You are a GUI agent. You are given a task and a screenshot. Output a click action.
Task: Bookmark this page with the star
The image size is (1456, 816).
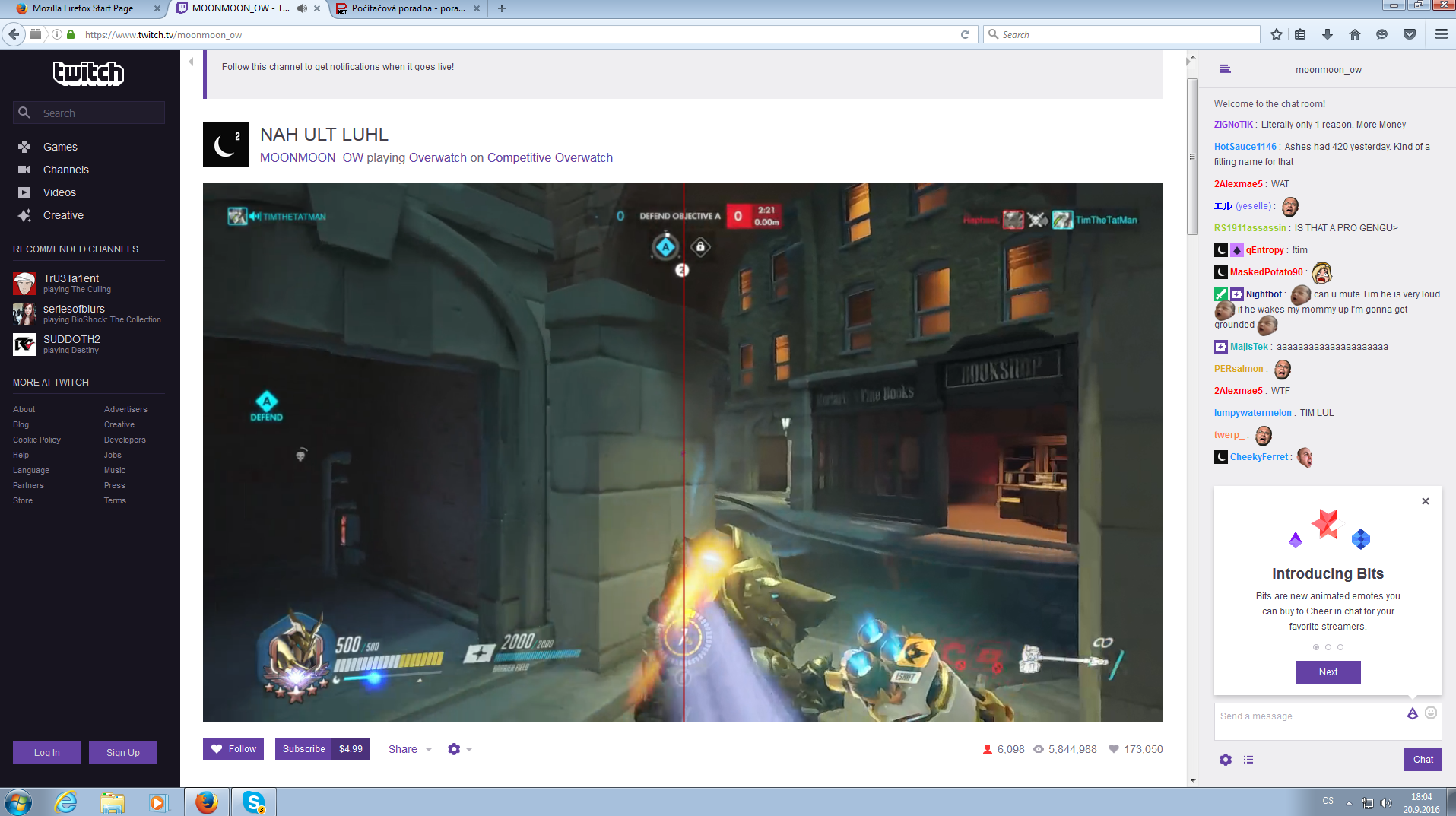click(1277, 34)
